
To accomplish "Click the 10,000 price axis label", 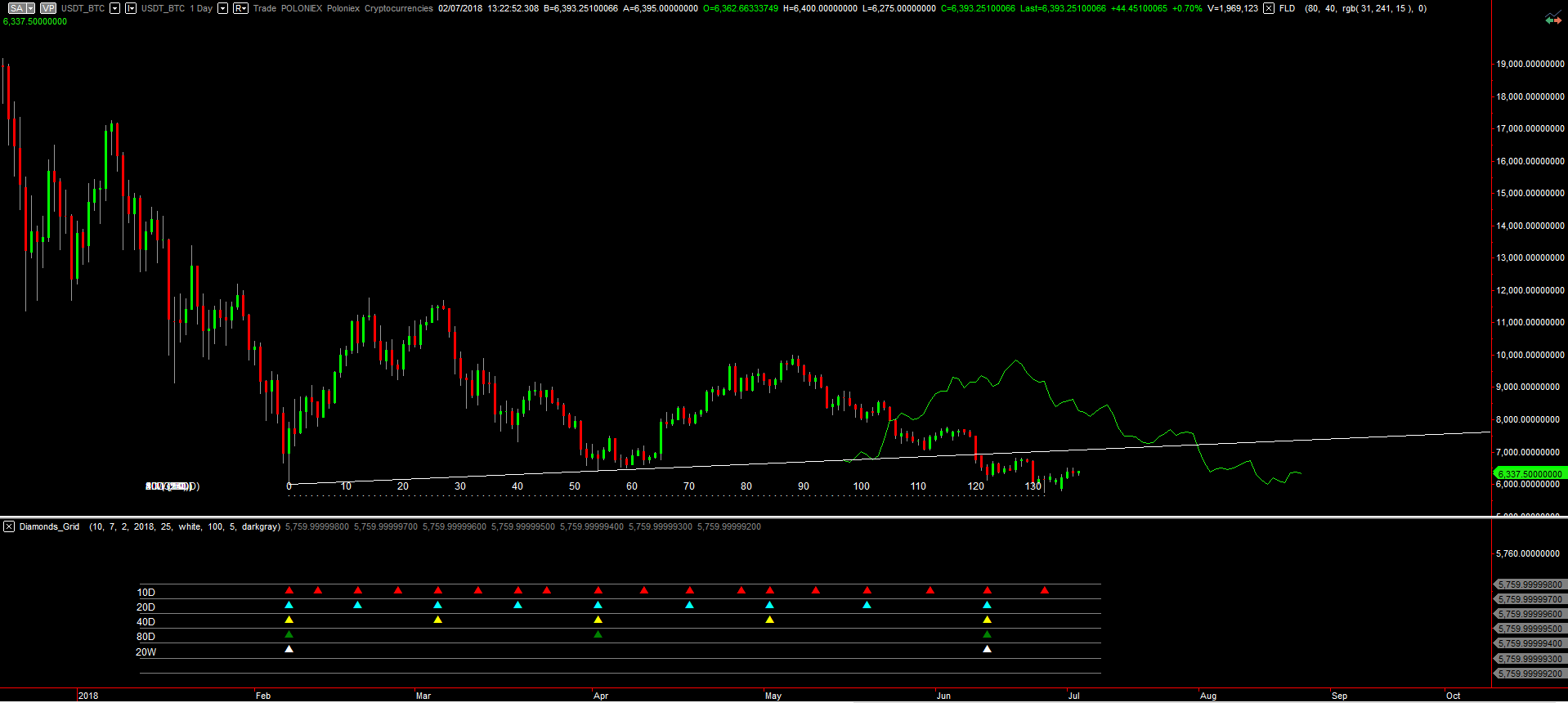I will point(1530,355).
